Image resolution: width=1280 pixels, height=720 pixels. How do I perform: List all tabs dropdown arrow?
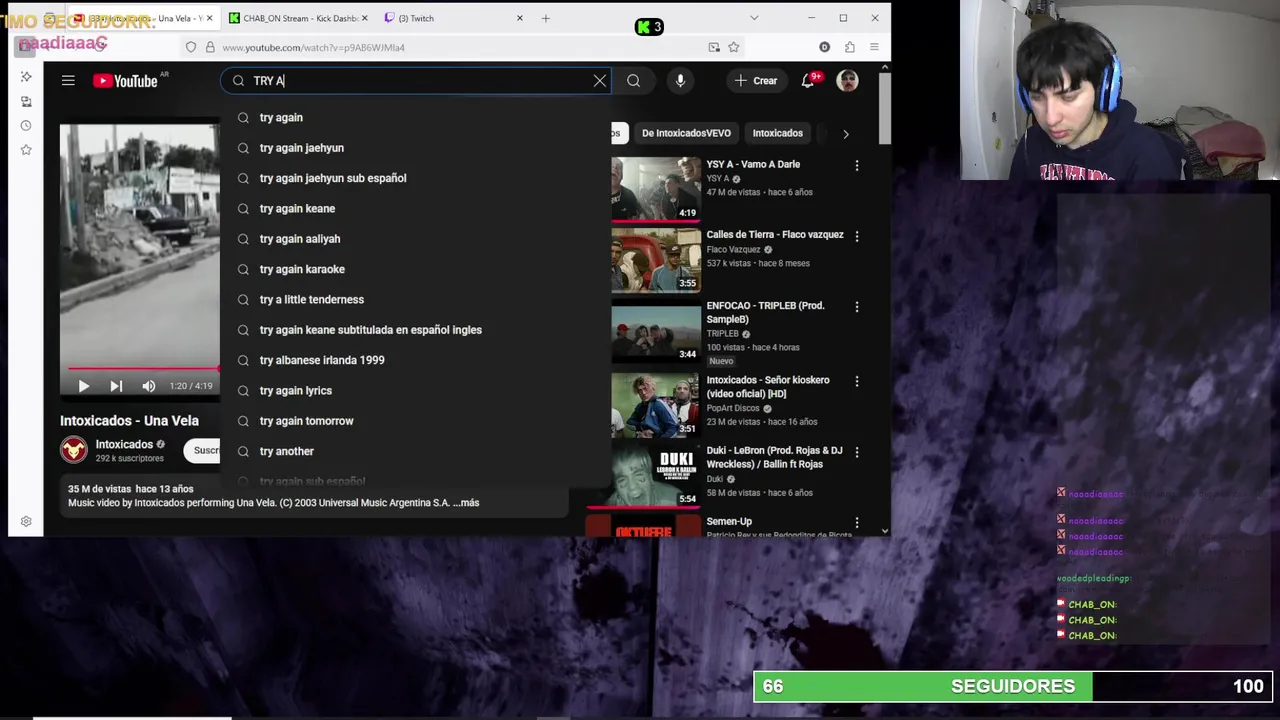754,18
